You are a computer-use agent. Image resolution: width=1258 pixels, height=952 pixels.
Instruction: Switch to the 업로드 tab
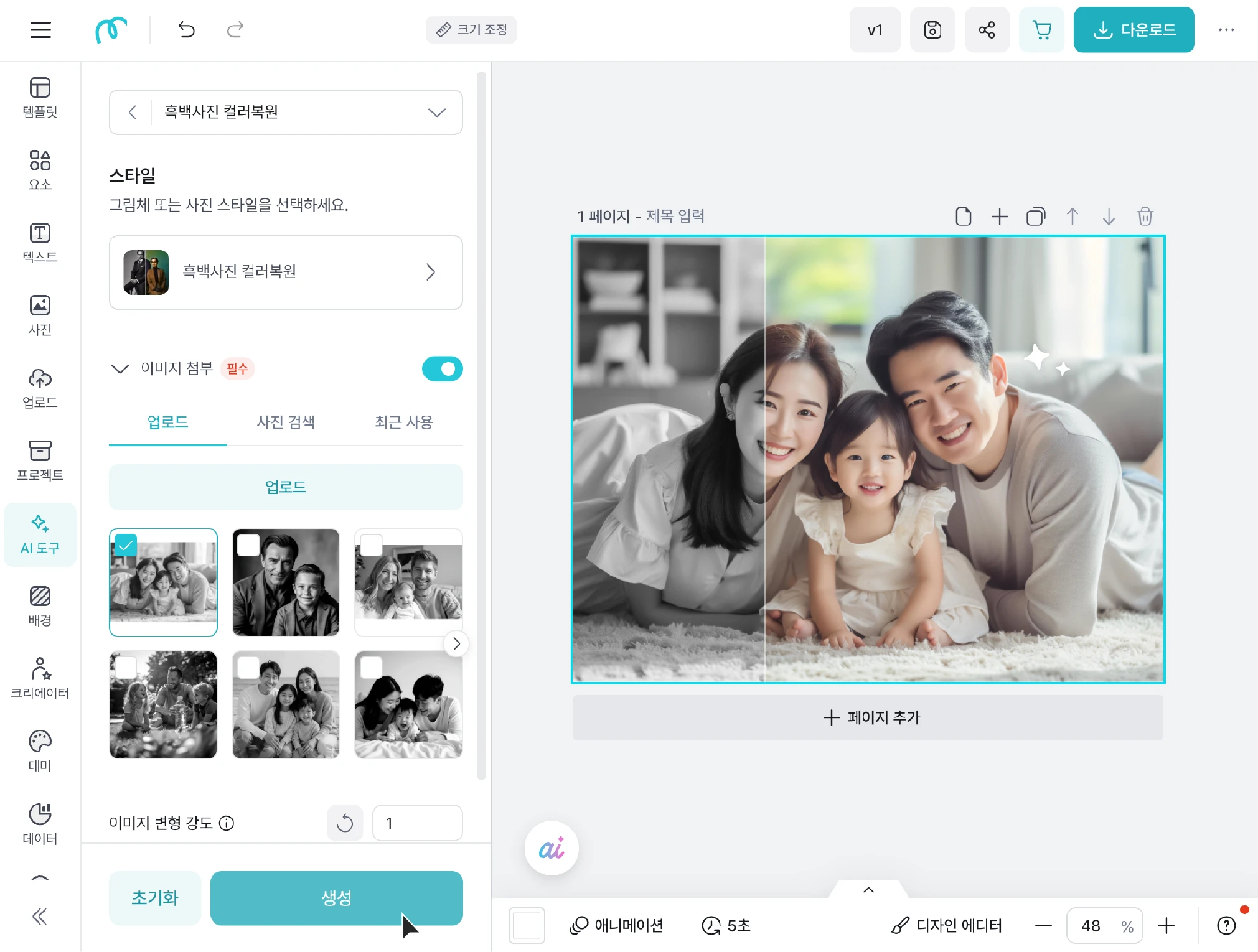point(167,422)
